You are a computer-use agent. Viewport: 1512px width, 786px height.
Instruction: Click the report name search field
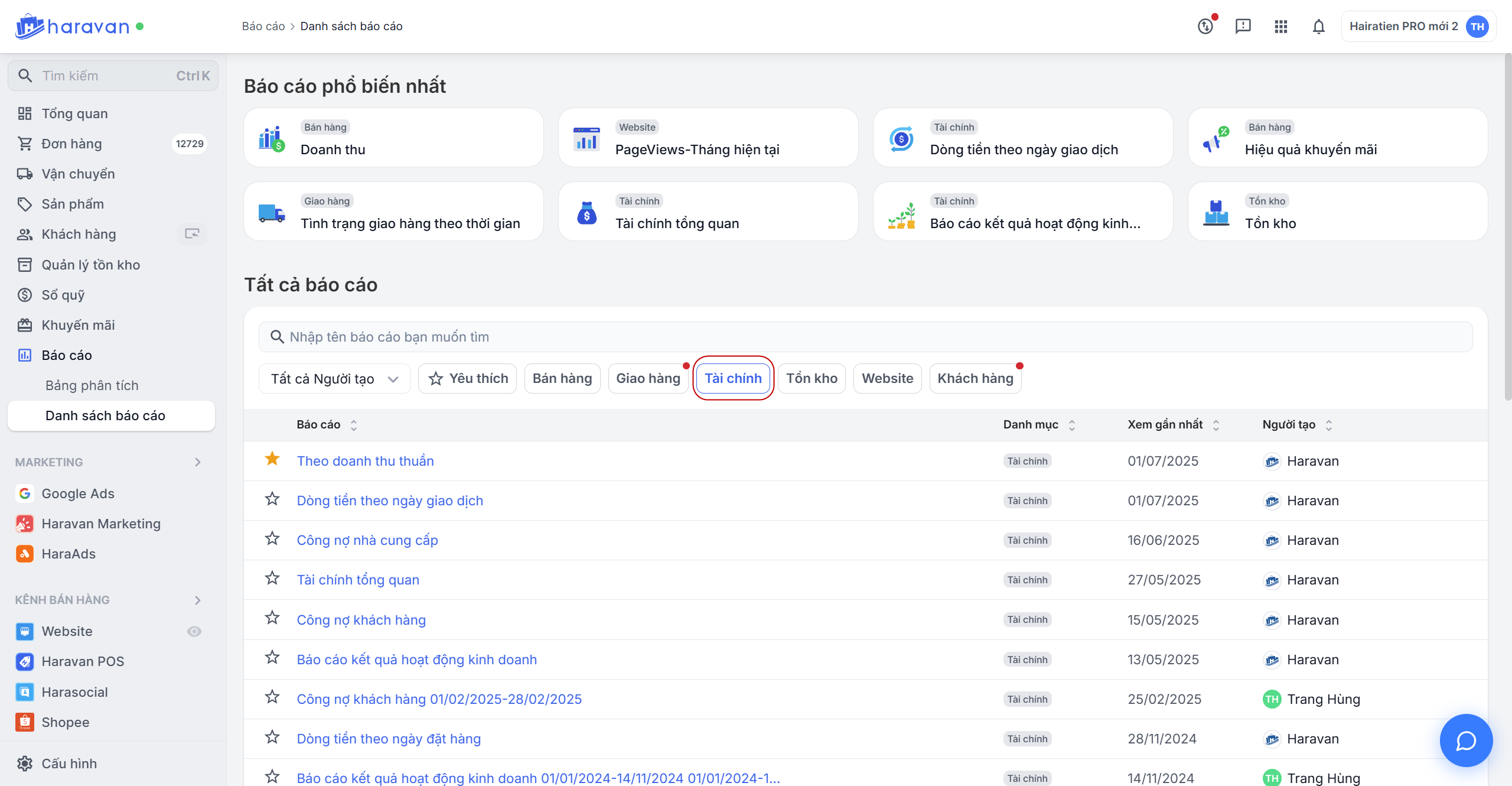click(865, 337)
